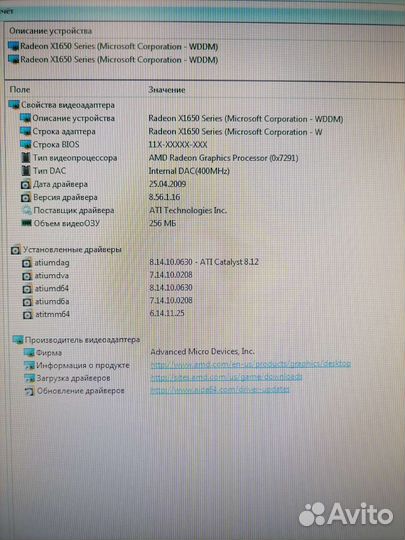Click the atitmm64 driver name

[x=53, y=314]
